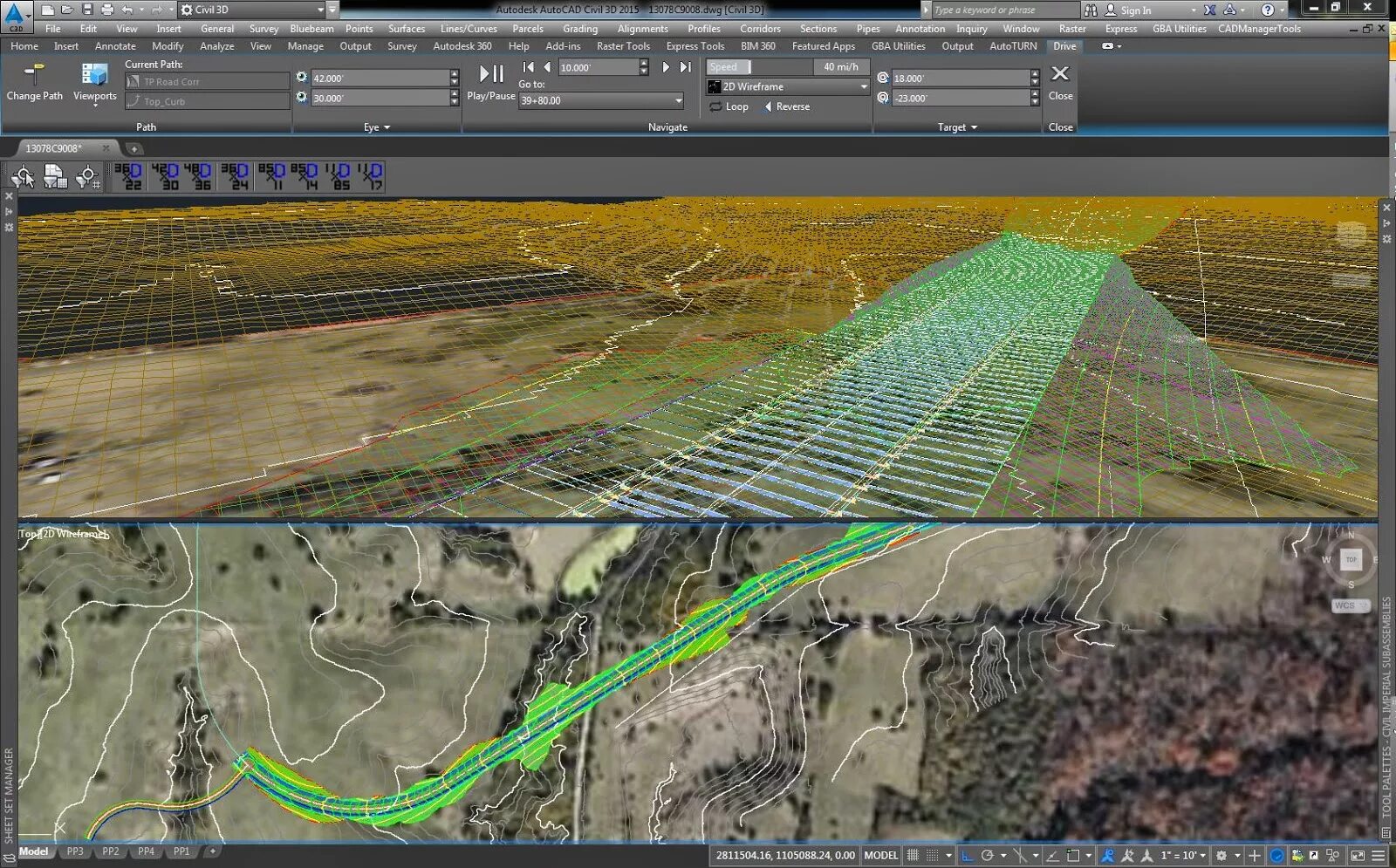This screenshot has height=868, width=1396.
Task: Open the 2D Wireframe visual style dropdown
Action: (x=788, y=86)
